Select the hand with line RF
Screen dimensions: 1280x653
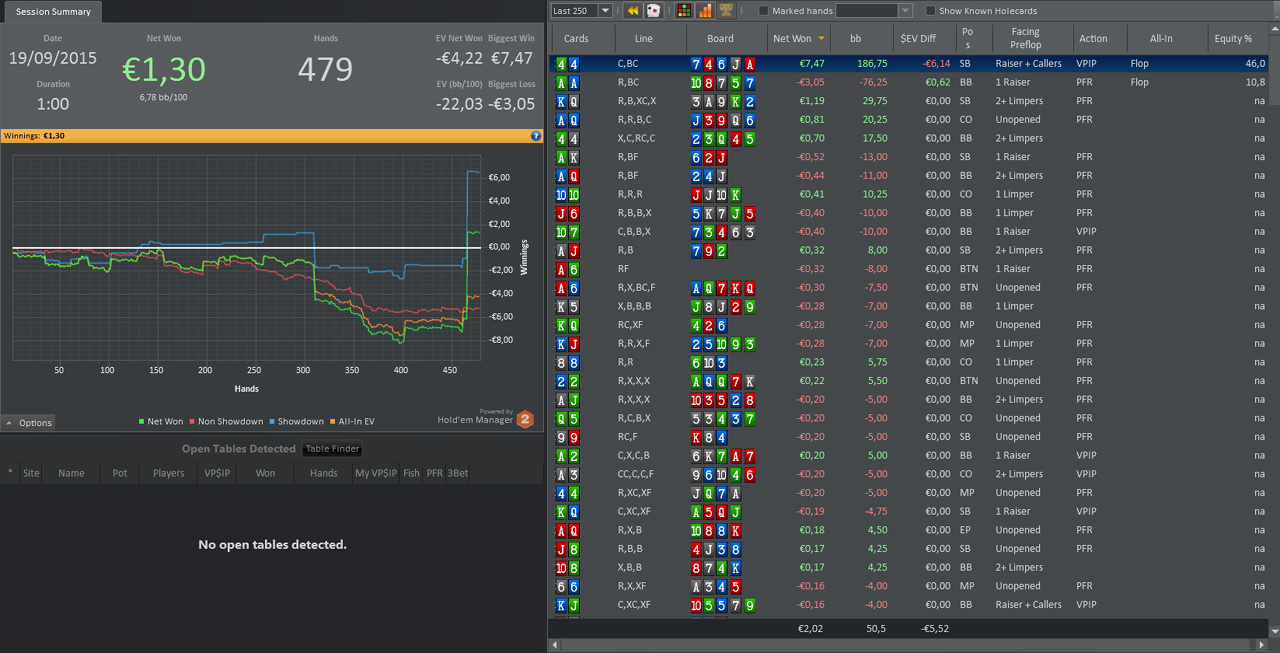908,269
